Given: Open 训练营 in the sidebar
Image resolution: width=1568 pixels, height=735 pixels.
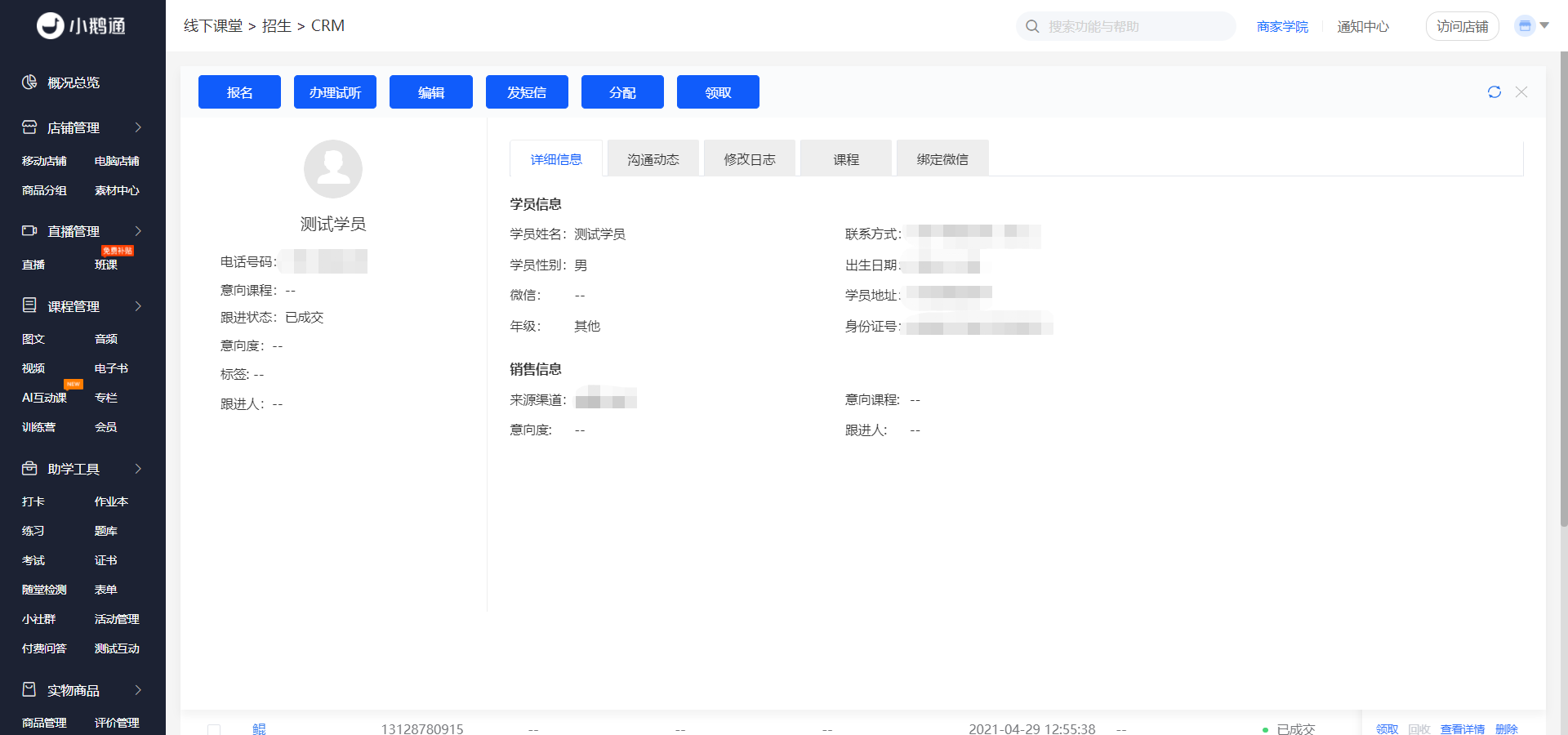Looking at the screenshot, I should [x=38, y=427].
